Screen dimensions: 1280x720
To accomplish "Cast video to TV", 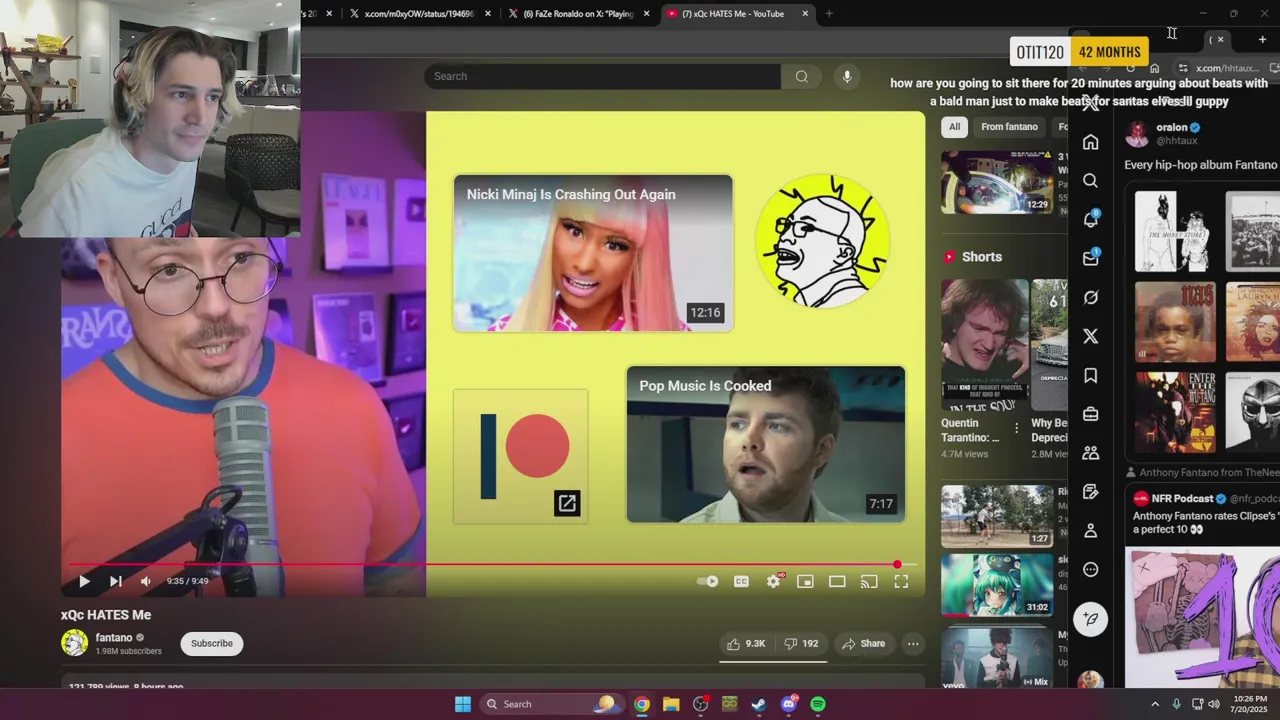I will [869, 581].
